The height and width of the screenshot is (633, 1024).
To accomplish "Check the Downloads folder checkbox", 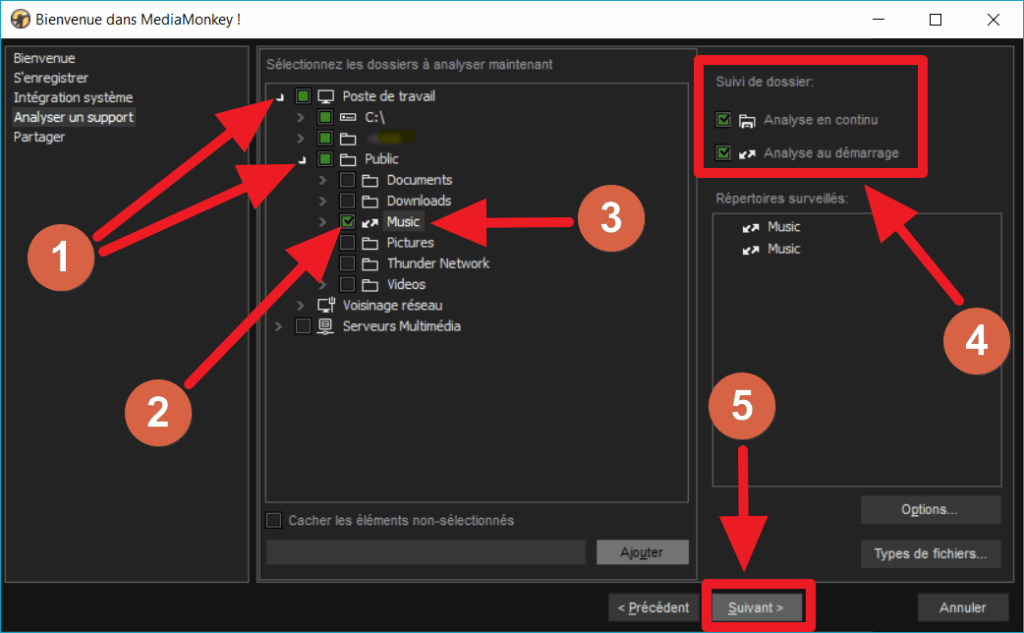I will tap(347, 201).
